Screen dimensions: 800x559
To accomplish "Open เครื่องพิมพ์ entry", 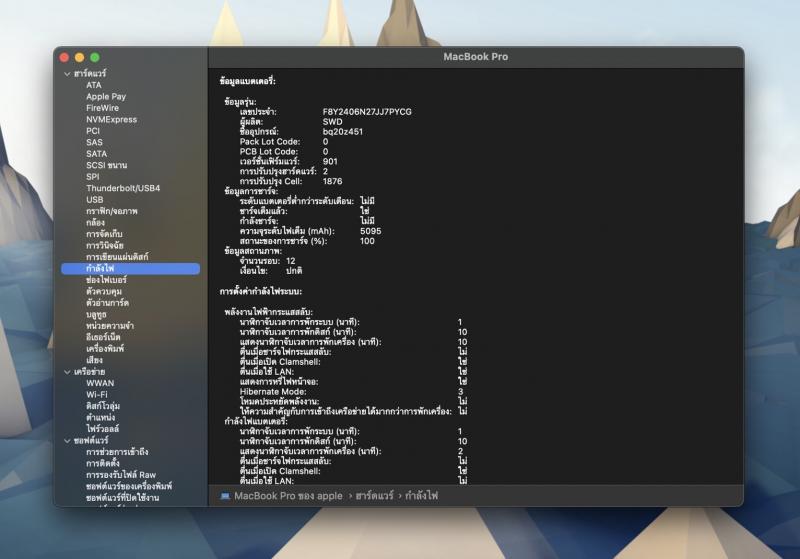I will pos(105,349).
